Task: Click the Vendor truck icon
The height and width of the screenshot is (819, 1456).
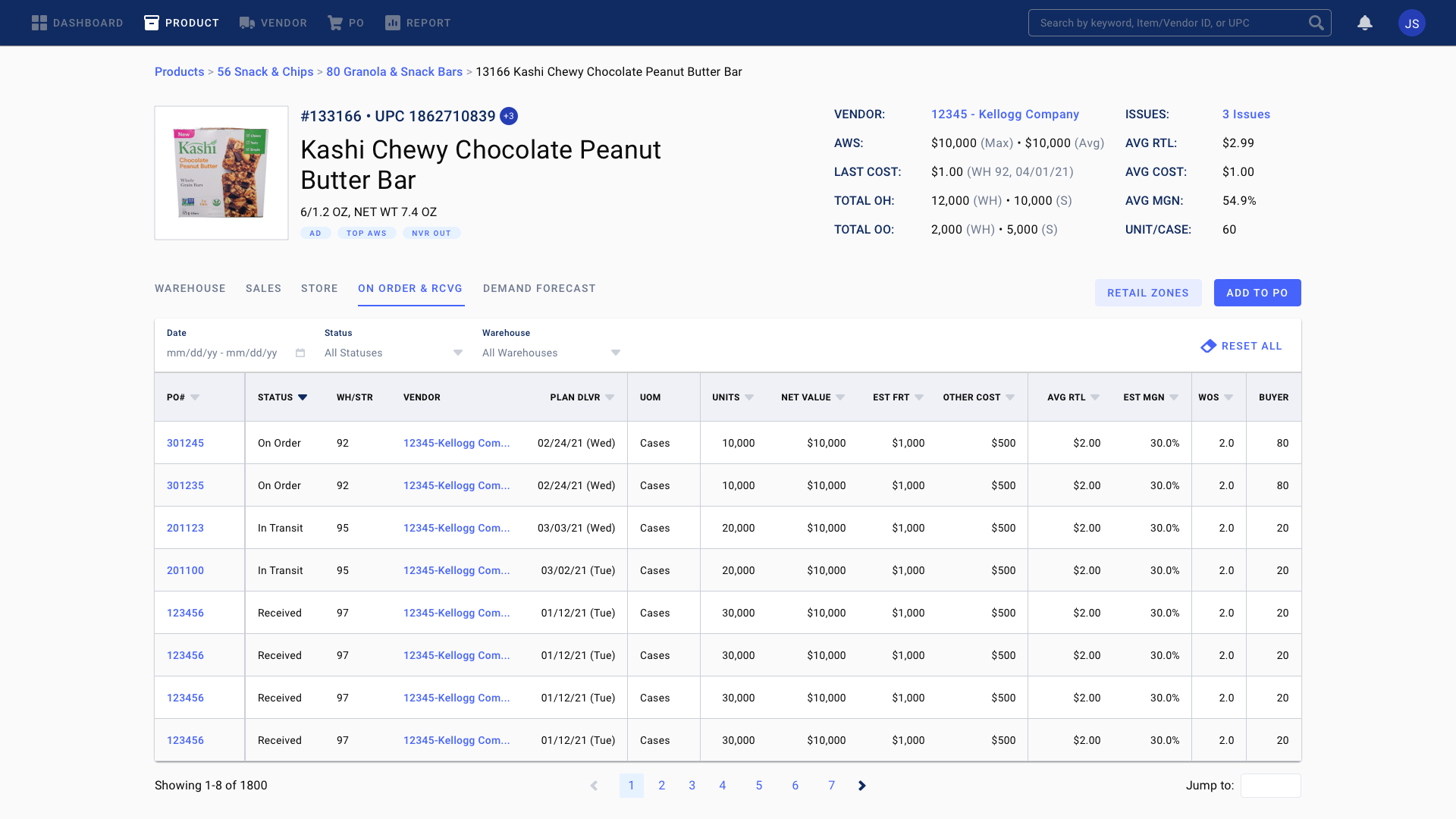Action: (x=247, y=23)
